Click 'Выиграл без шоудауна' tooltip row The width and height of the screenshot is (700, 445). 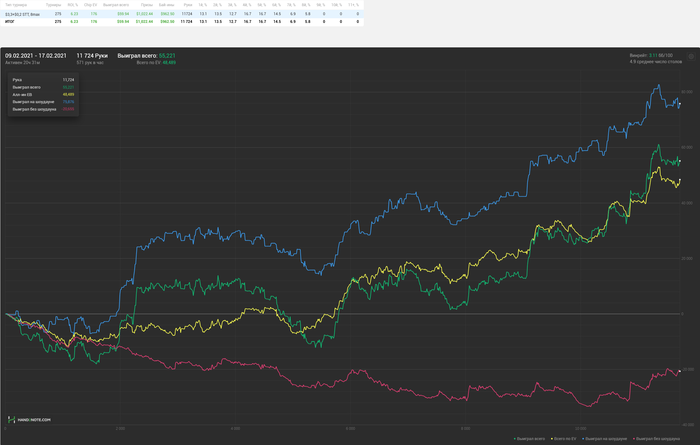click(43, 109)
